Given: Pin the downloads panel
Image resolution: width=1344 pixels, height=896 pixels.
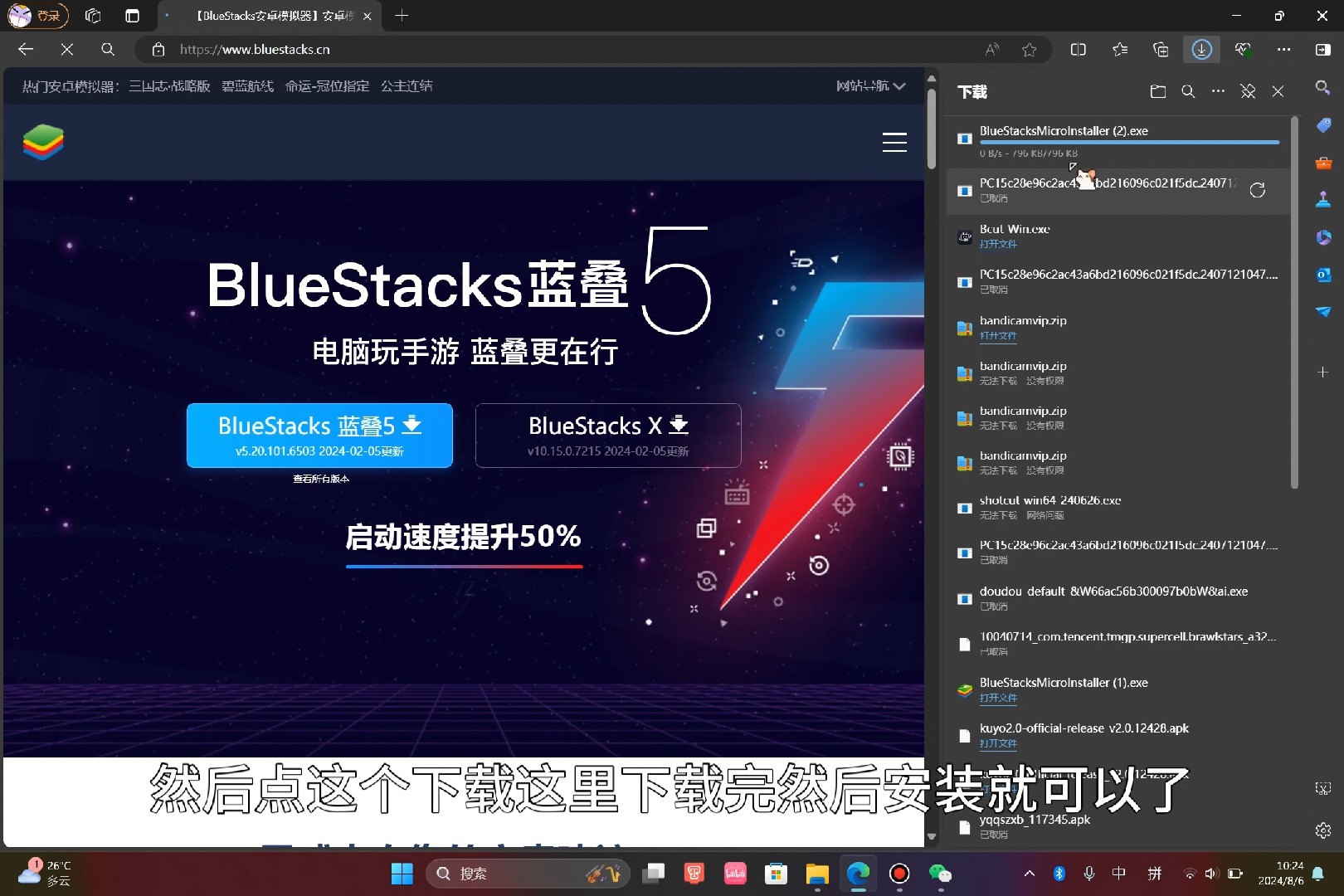Looking at the screenshot, I should pos(1248,91).
